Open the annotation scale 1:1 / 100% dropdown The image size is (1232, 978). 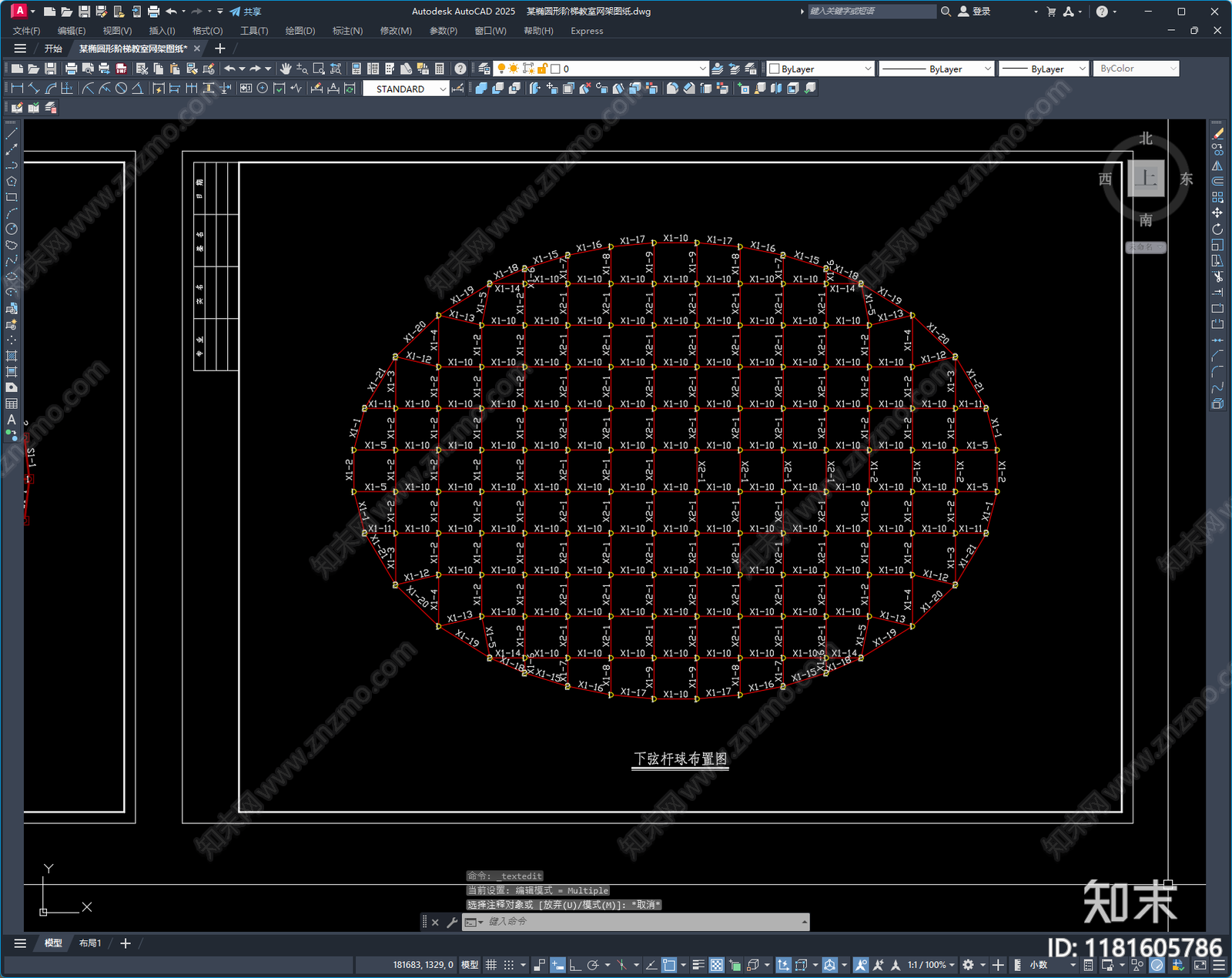(x=930, y=965)
